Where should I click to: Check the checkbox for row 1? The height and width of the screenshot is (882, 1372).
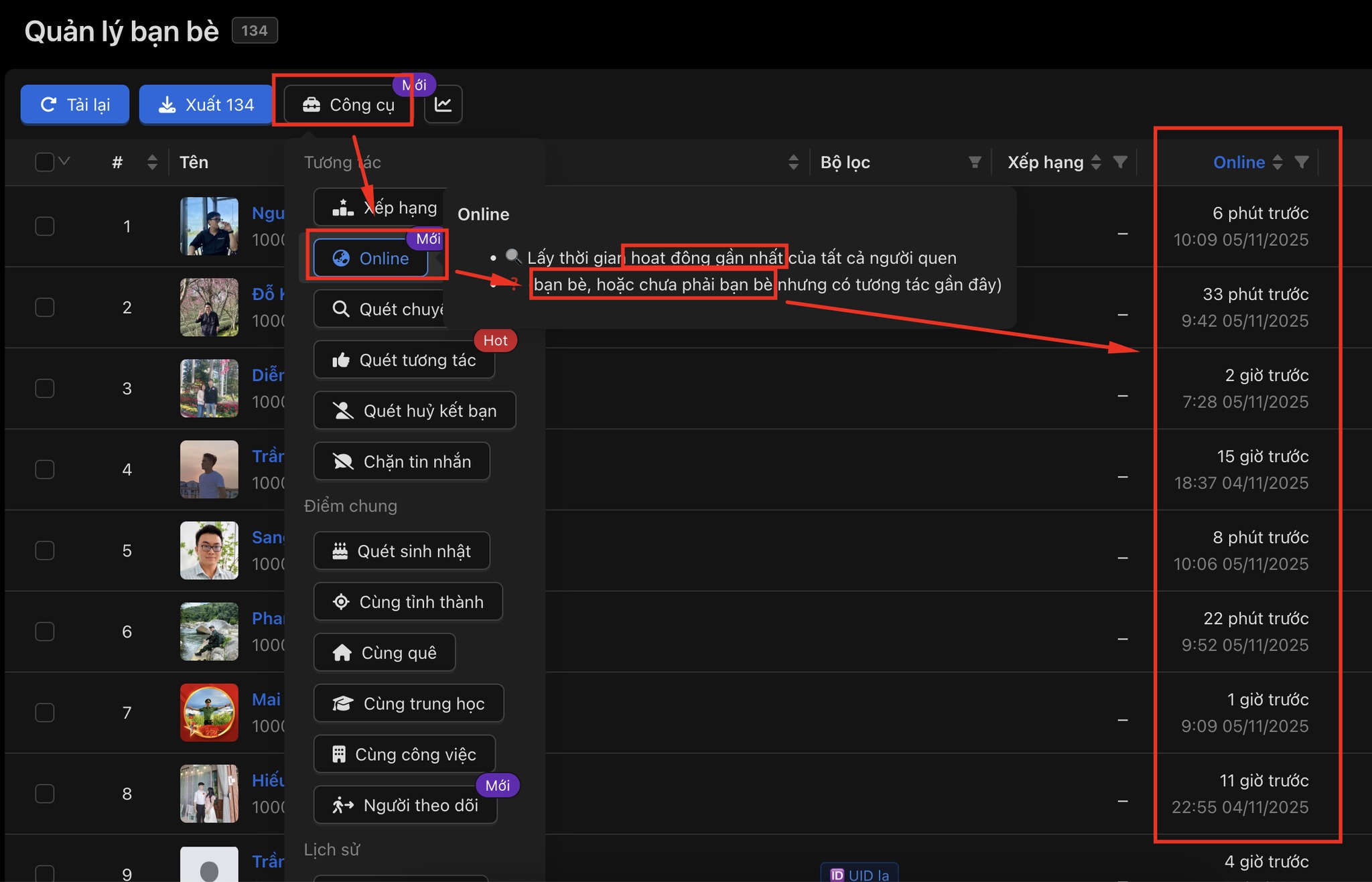click(45, 226)
